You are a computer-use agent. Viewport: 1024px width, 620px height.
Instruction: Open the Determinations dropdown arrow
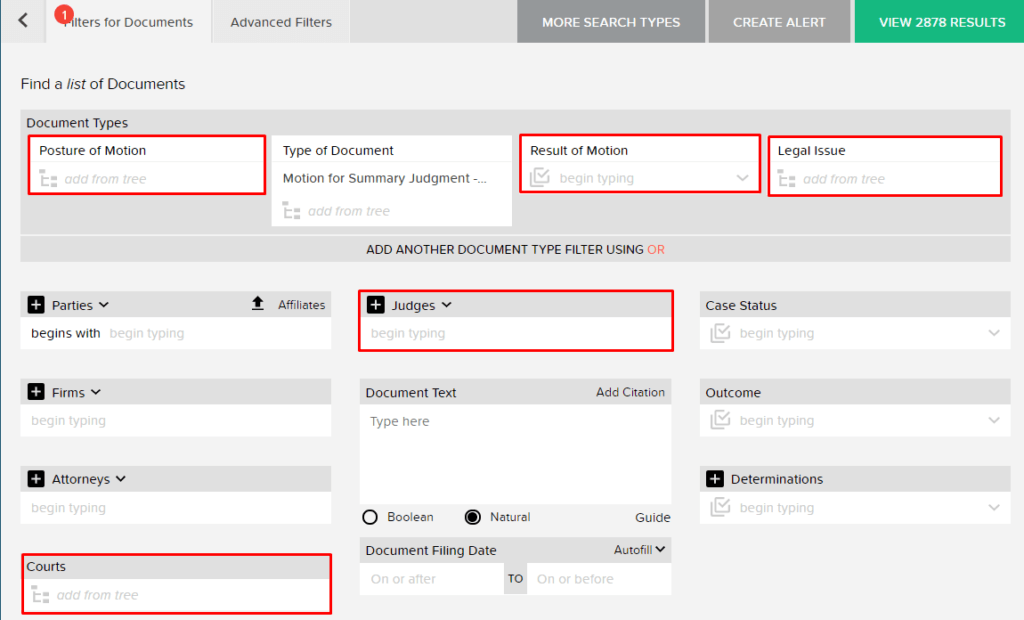point(993,507)
